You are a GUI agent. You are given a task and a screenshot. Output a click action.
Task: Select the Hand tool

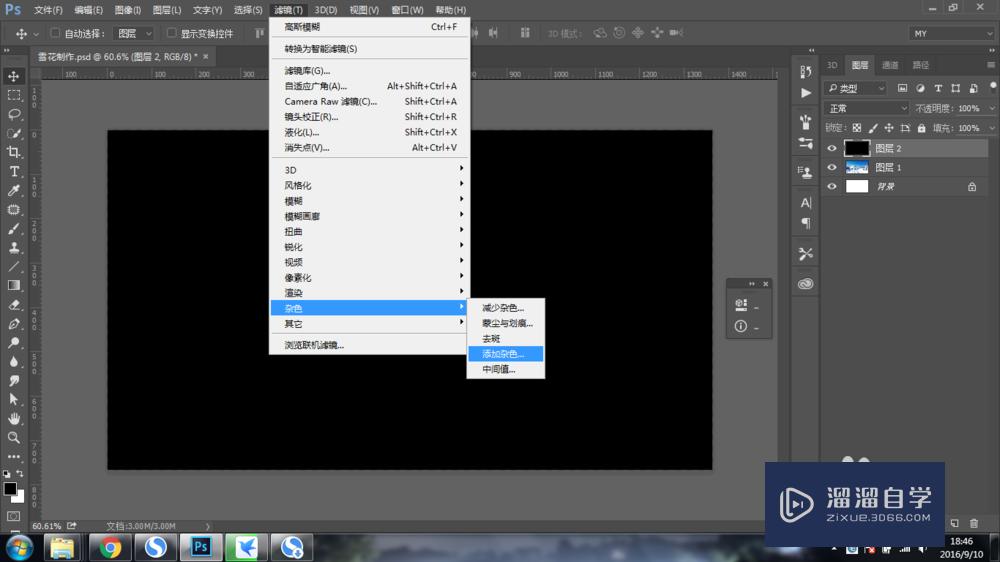[x=14, y=418]
